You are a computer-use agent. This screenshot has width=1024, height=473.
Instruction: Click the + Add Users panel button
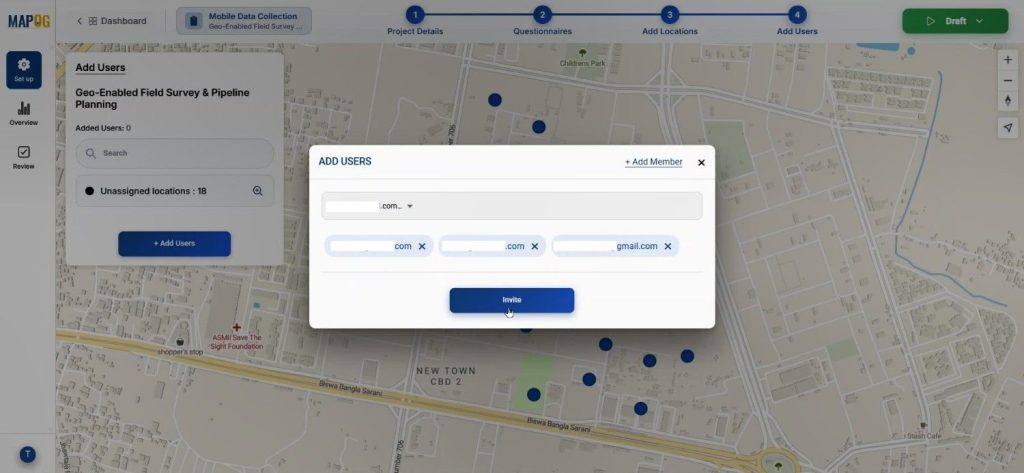174,244
